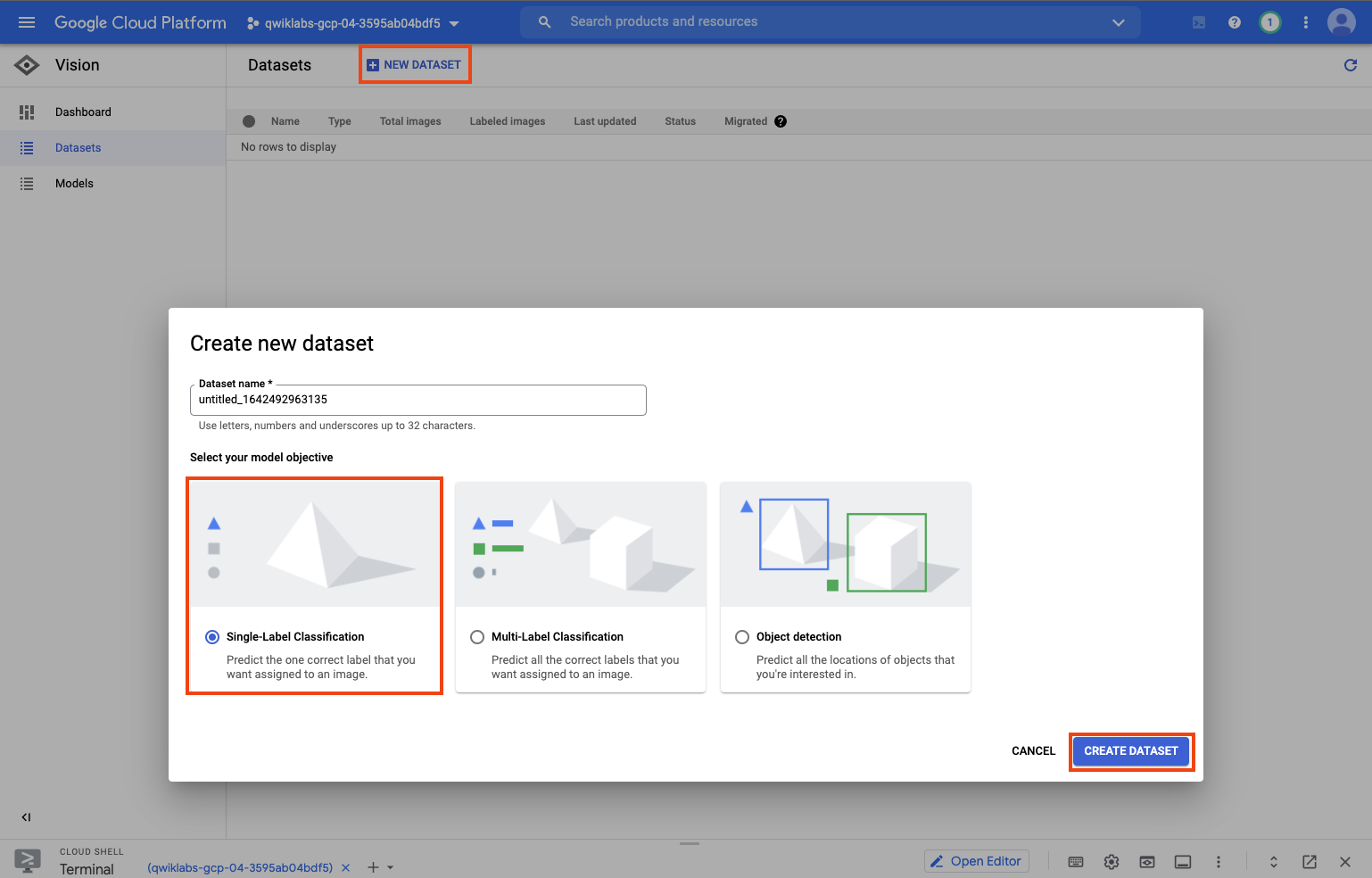This screenshot has height=878, width=1372.
Task: Click the Single-Label Classification pyramid illustration
Action: [315, 544]
